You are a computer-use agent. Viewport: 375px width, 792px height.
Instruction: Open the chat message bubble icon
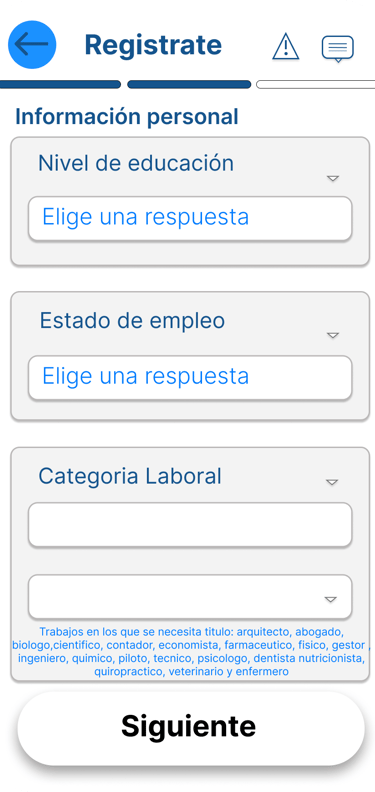(338, 48)
